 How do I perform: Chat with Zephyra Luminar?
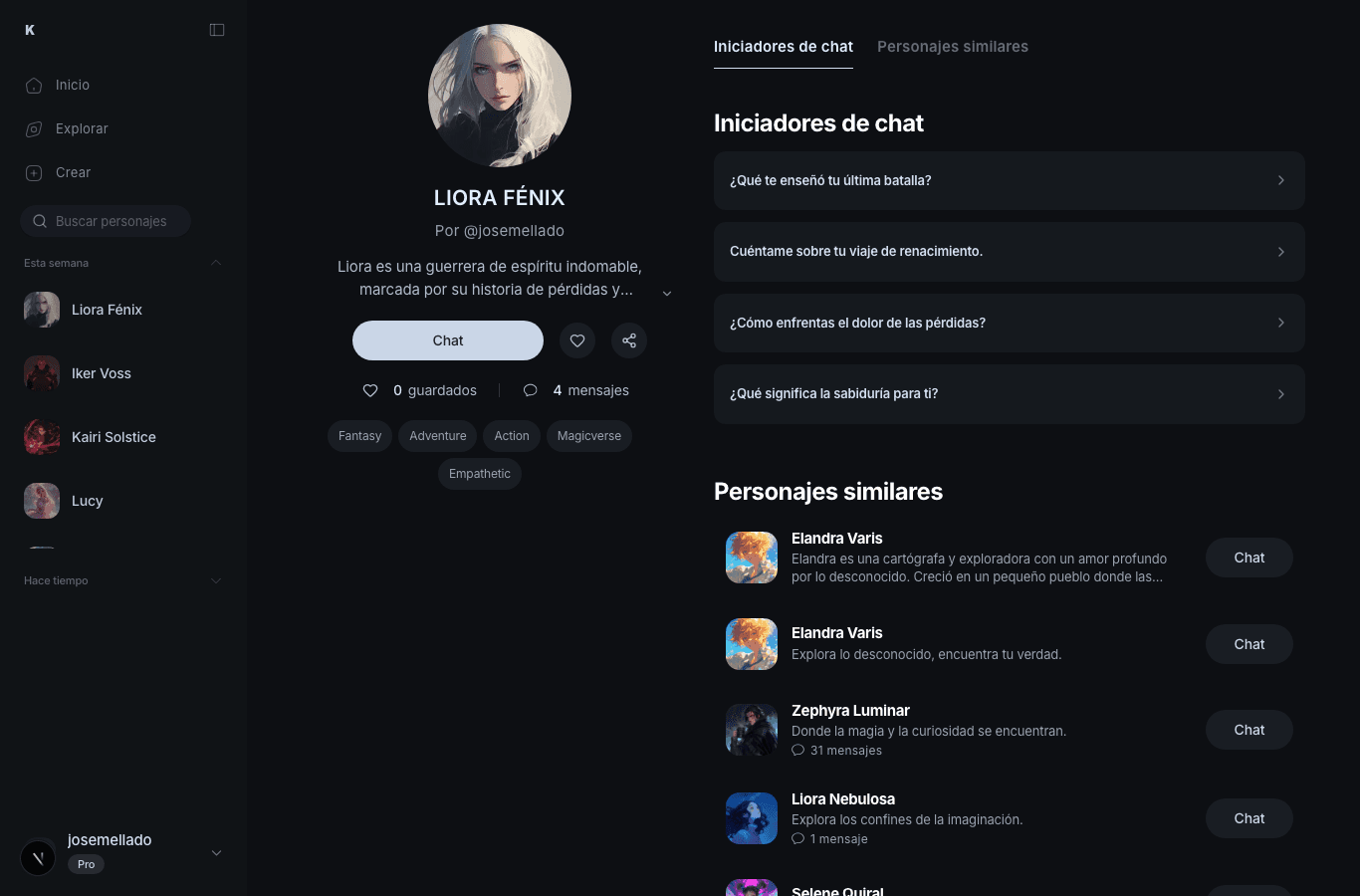tap(1248, 730)
